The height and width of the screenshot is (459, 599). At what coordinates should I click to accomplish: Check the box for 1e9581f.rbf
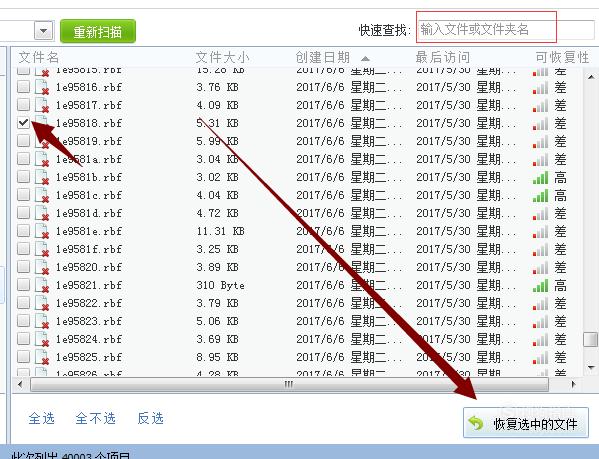(x=24, y=249)
